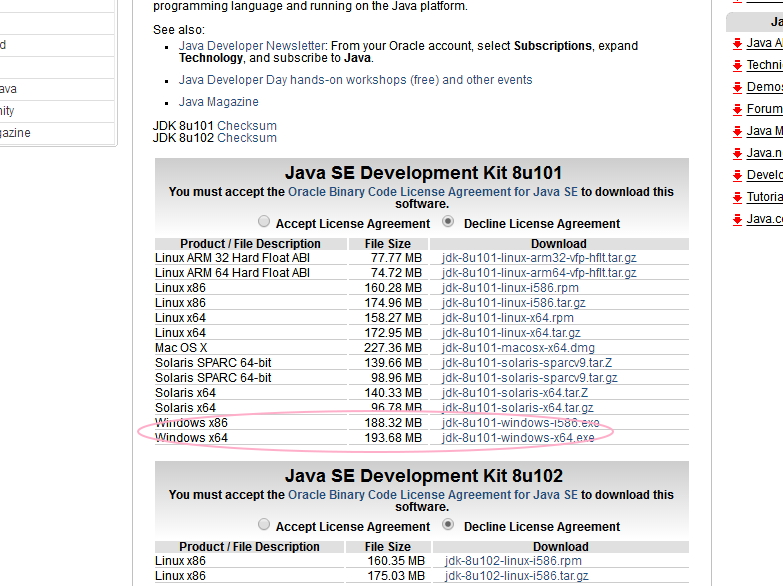Image resolution: width=783 pixels, height=586 pixels.
Task: Download jdk-8u102-linux-i586.tar.gz
Action: pos(517,576)
